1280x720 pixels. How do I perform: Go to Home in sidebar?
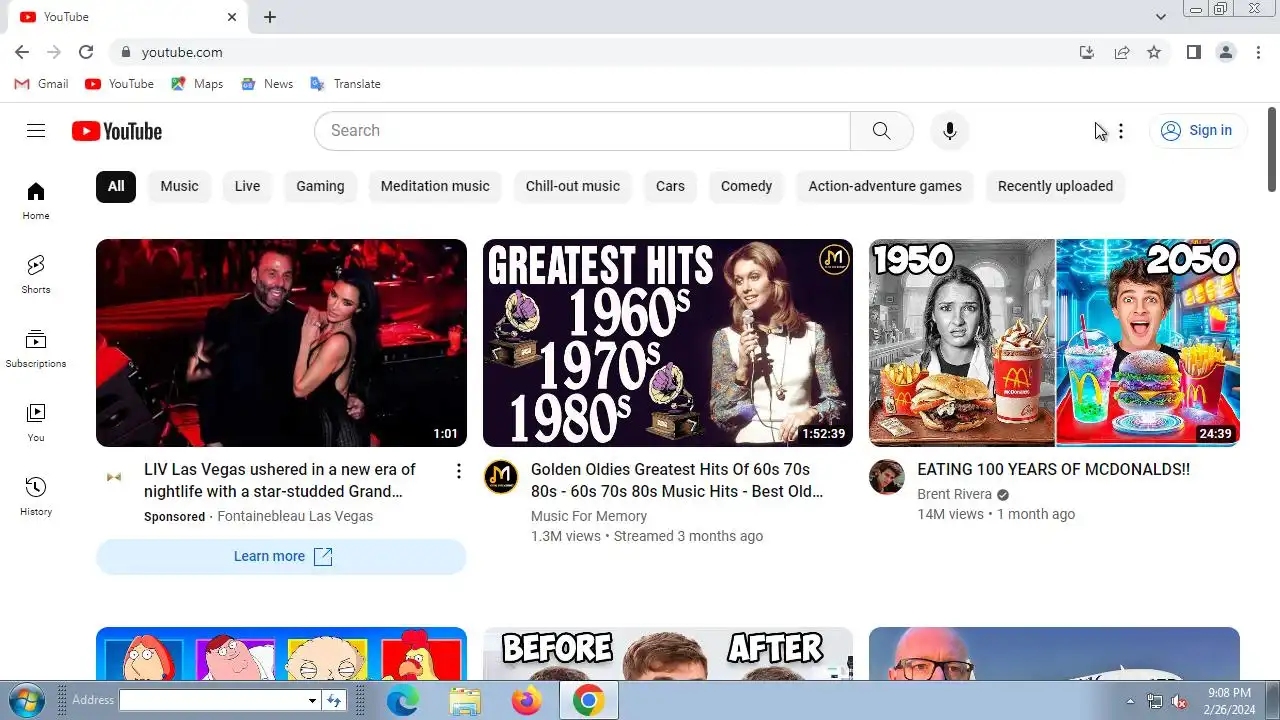click(36, 200)
